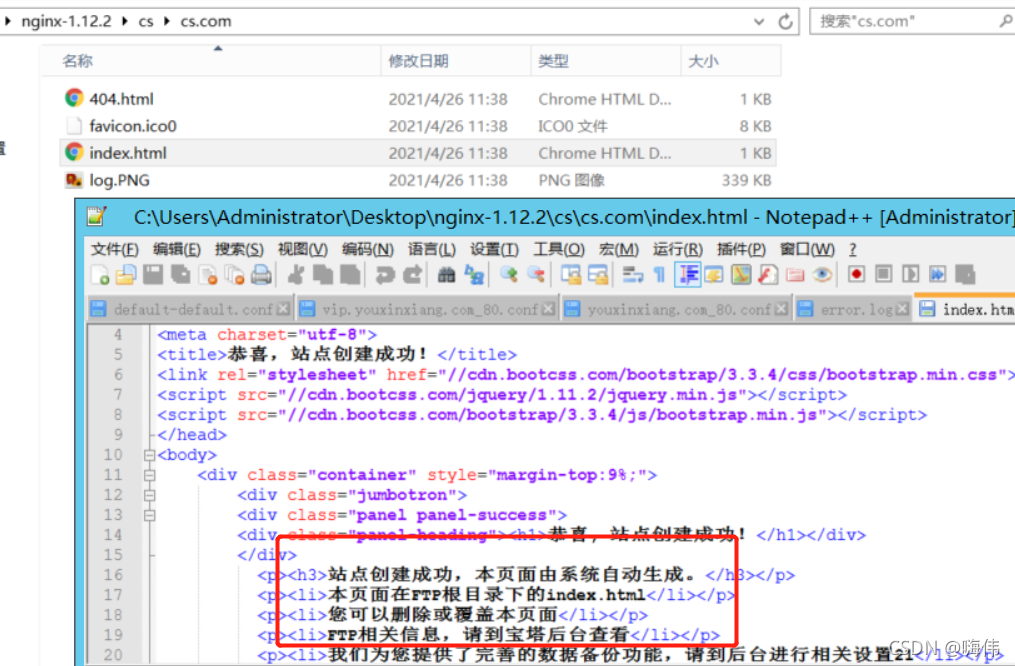Click the Undo arrow icon
The width and height of the screenshot is (1015, 666).
point(385,275)
